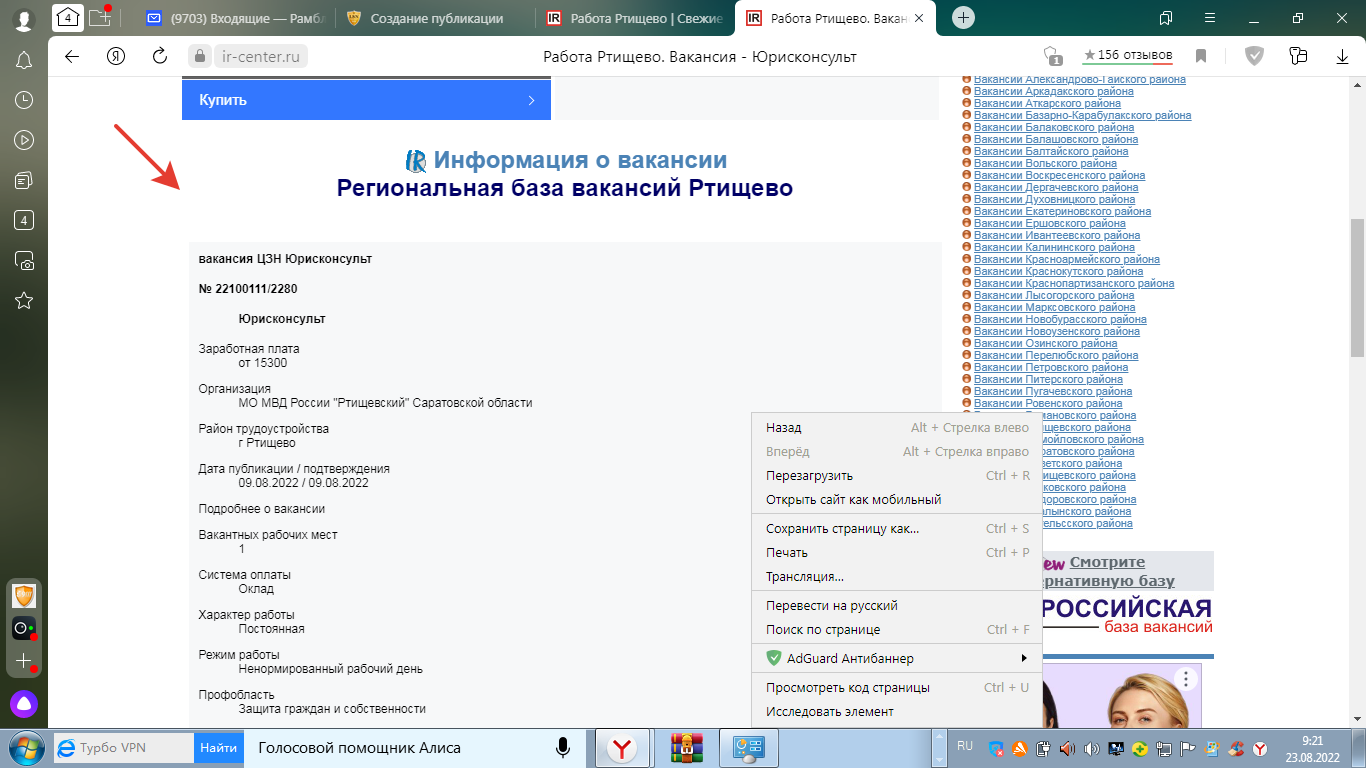1366x768 pixels.
Task: Open the Yandex home page via the Я icon
Action: click(x=116, y=56)
